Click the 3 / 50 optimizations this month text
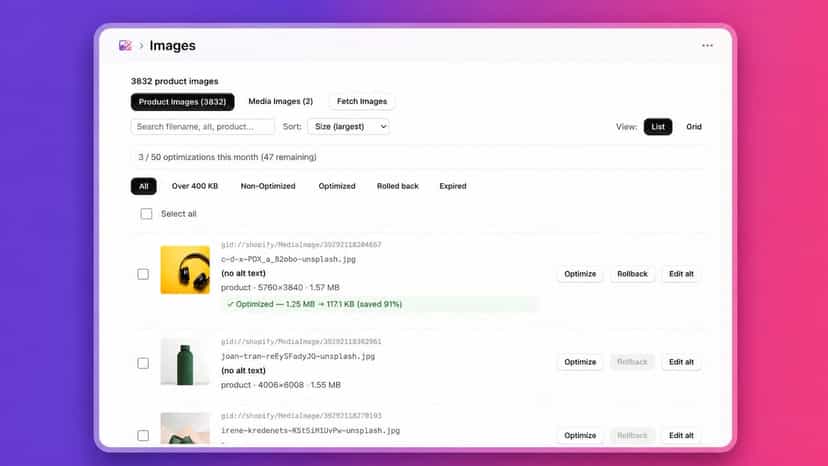Viewport: 828px width, 466px height. [x=227, y=157]
